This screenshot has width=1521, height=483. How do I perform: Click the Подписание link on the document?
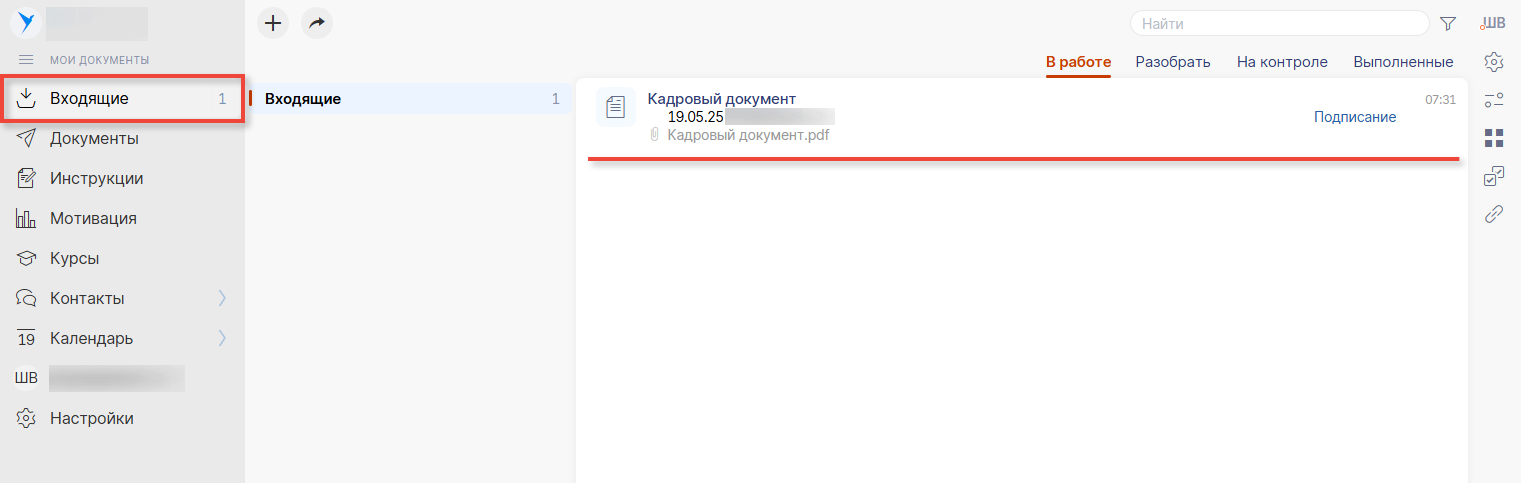point(1354,117)
